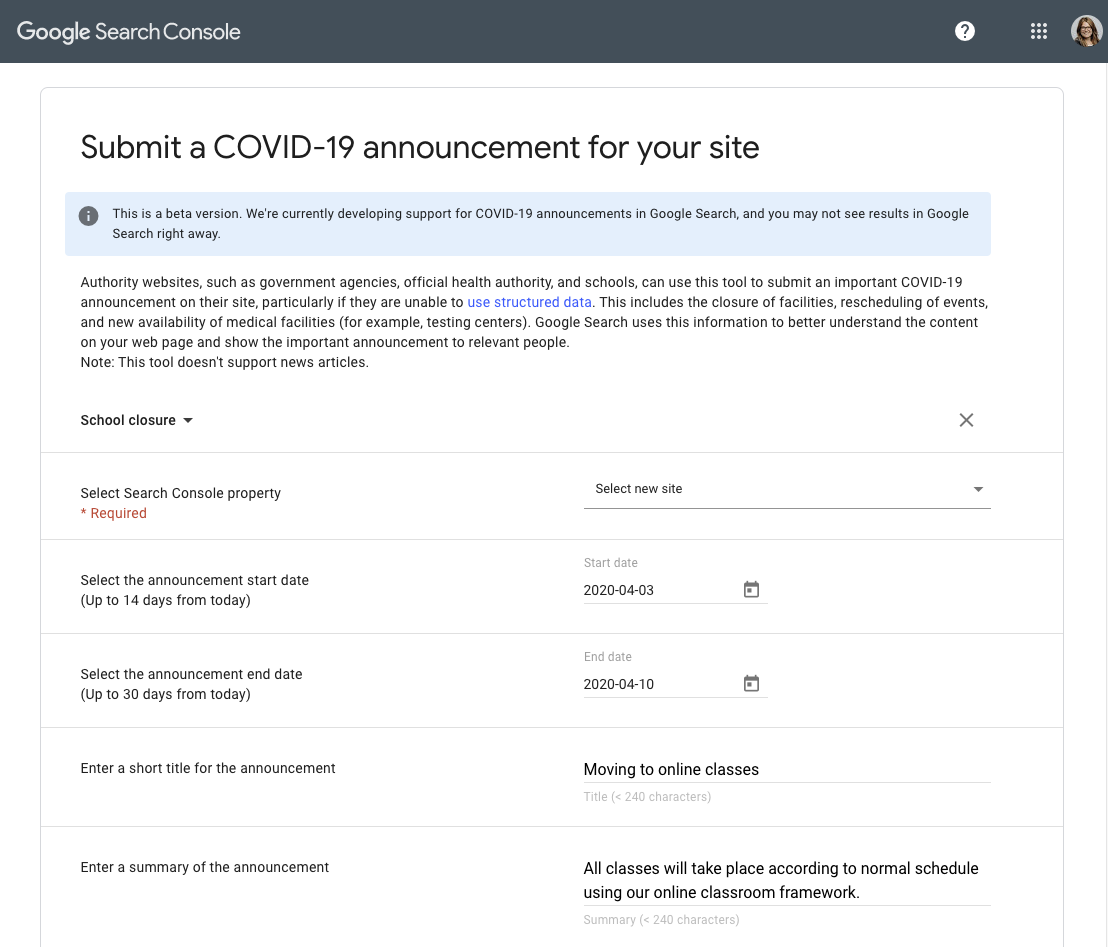The width and height of the screenshot is (1108, 947).
Task: Follow the Search Console header home link
Action: coord(128,31)
